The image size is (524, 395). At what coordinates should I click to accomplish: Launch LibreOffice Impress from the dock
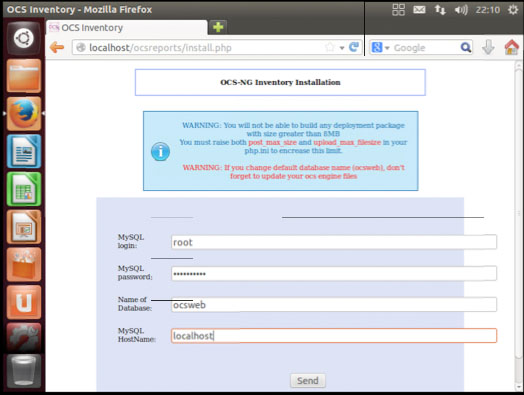[24, 227]
